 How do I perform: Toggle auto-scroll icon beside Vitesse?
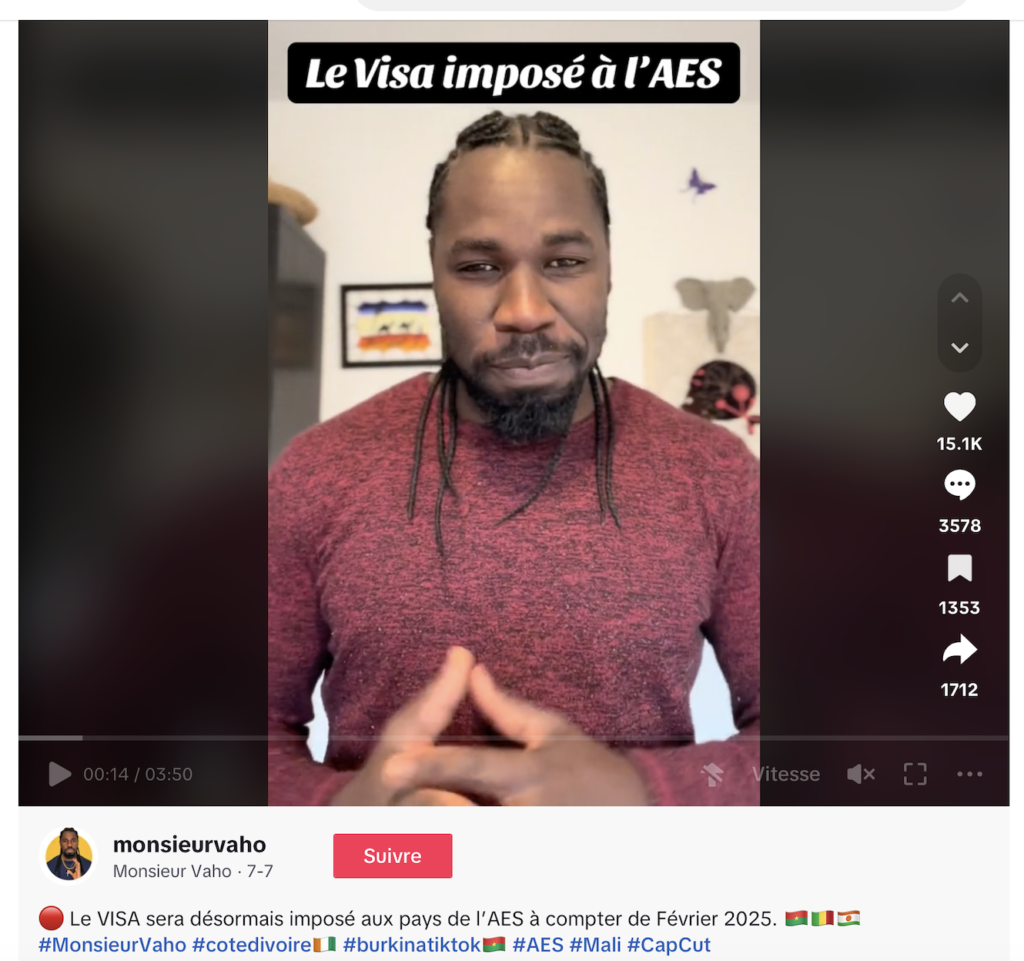[x=712, y=774]
